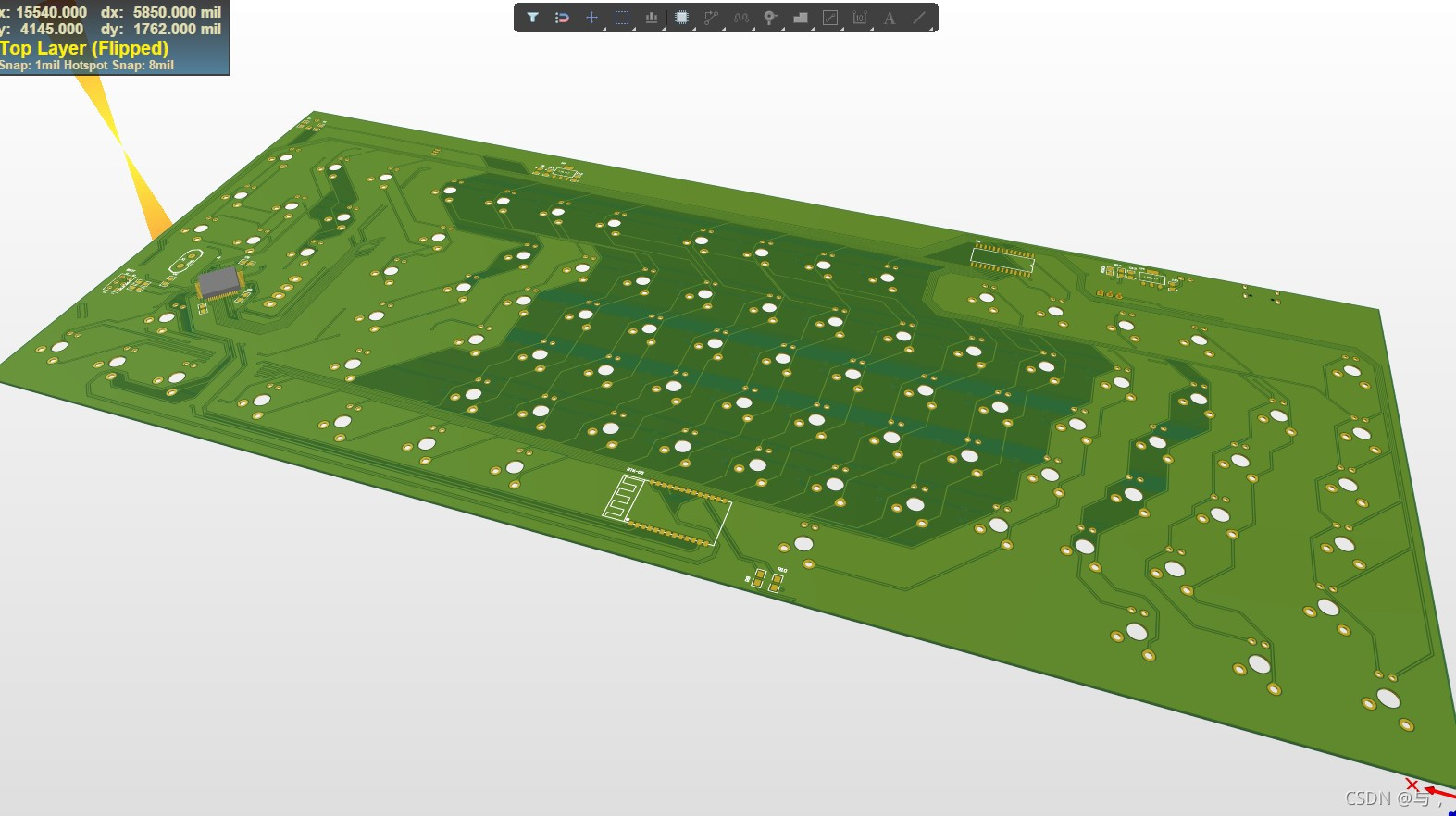Screen dimensions: 1456x816
Task: Select the place via tool
Action: (770, 18)
